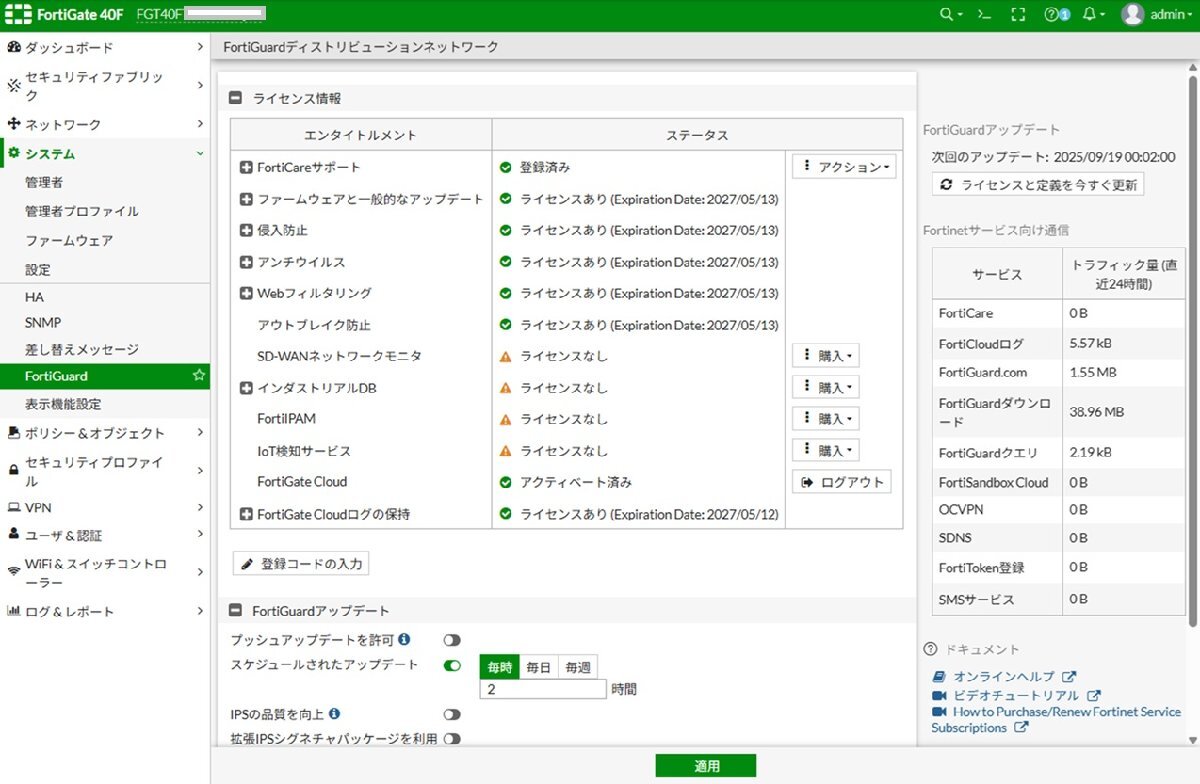
Task: Click the 適用 button at the bottom
Action: (x=706, y=765)
